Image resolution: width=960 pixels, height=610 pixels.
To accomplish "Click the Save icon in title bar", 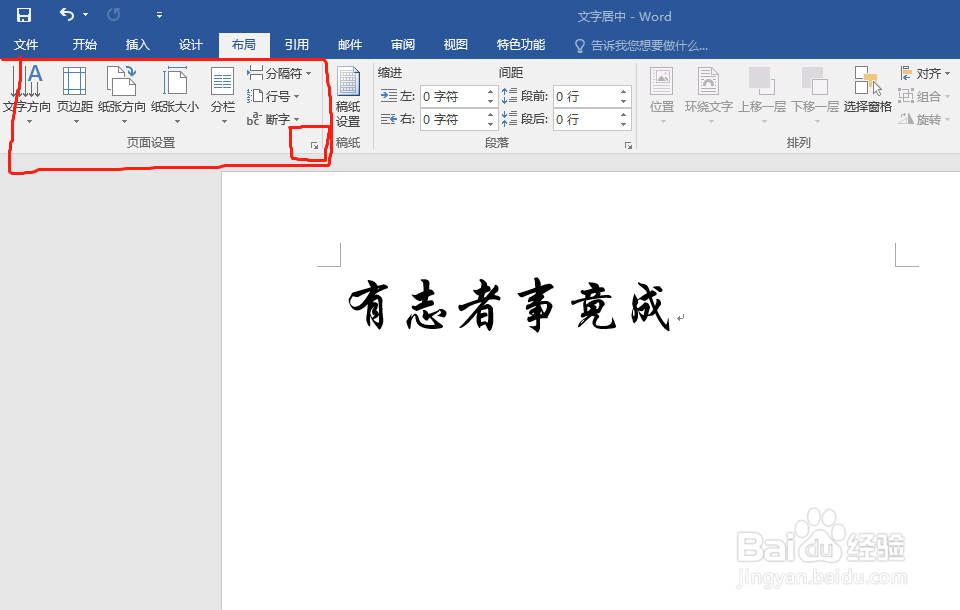I will (24, 15).
